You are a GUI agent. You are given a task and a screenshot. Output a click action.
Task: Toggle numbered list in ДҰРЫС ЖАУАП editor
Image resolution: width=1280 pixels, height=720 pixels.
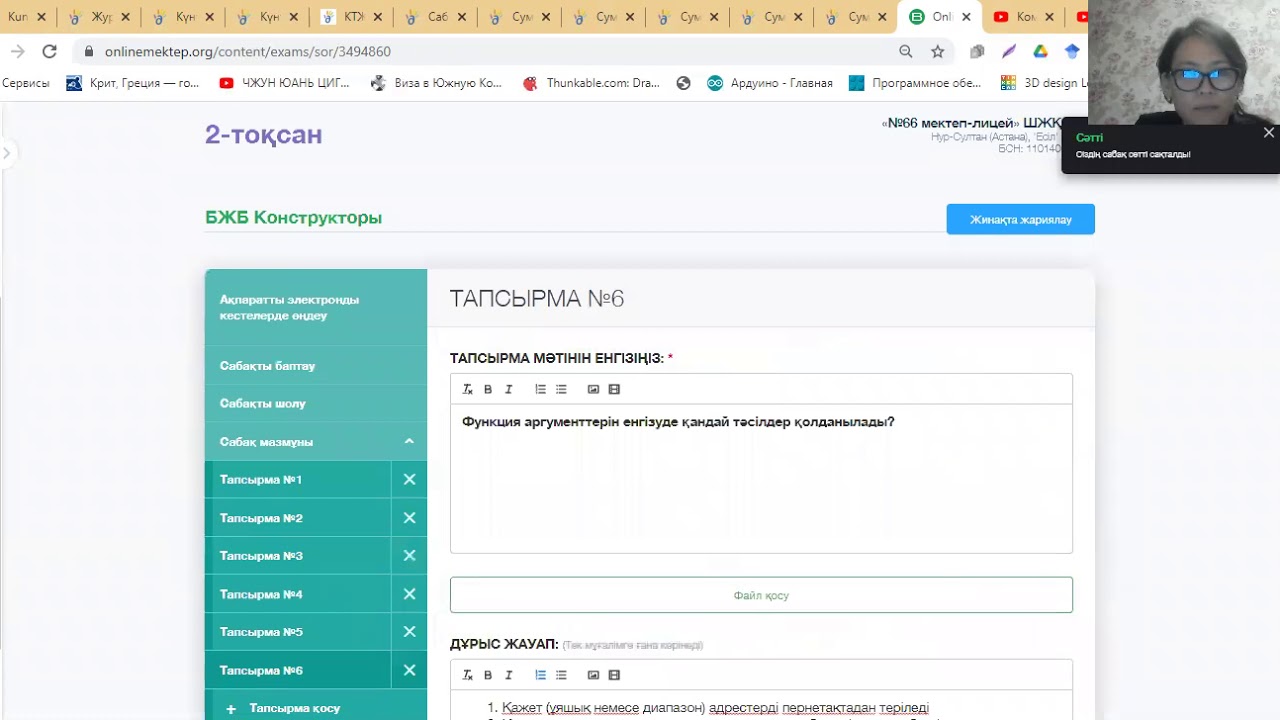pos(540,675)
